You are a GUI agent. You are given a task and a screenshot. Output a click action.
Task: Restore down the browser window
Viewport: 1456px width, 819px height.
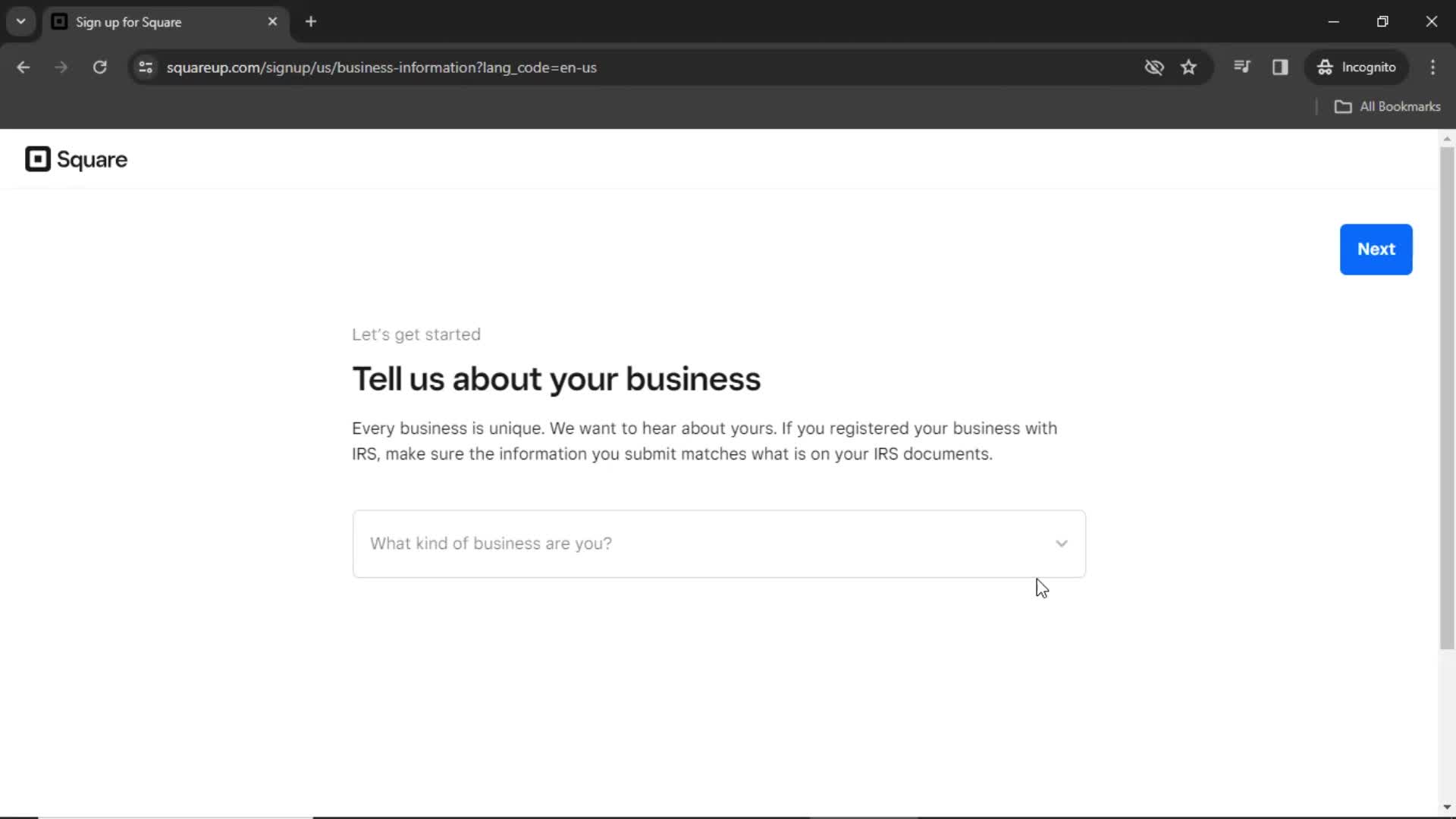click(1382, 22)
